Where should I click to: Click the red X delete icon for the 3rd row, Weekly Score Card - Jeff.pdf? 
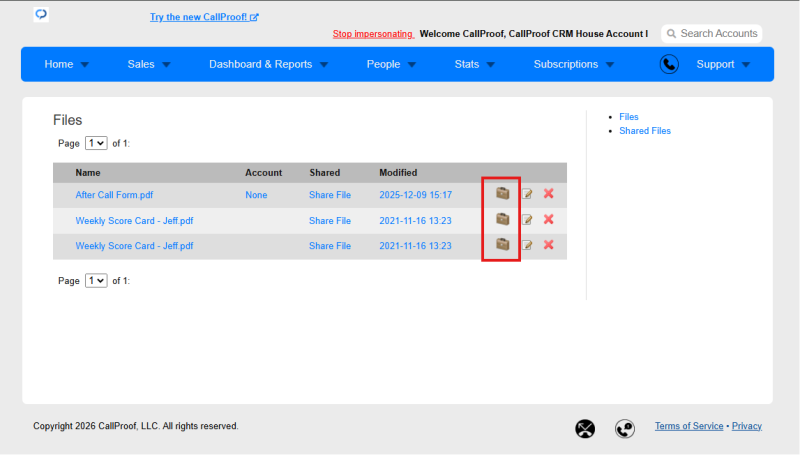[x=548, y=244]
